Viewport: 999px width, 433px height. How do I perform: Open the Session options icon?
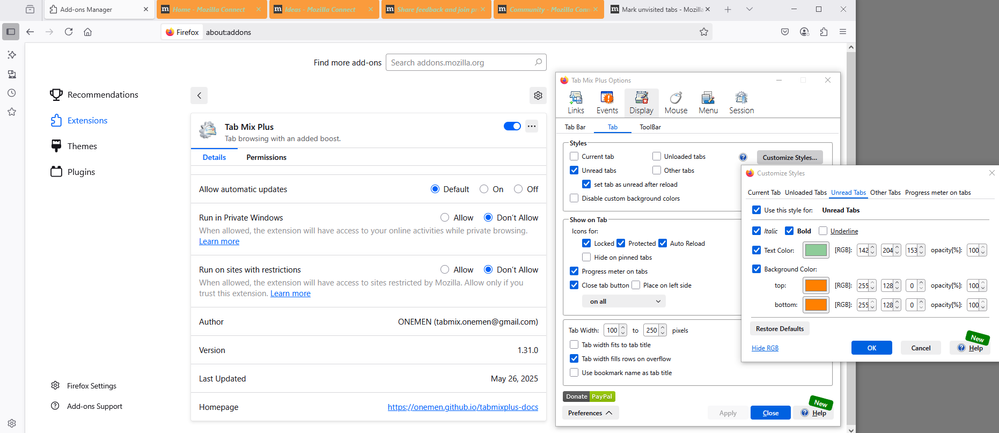(742, 103)
